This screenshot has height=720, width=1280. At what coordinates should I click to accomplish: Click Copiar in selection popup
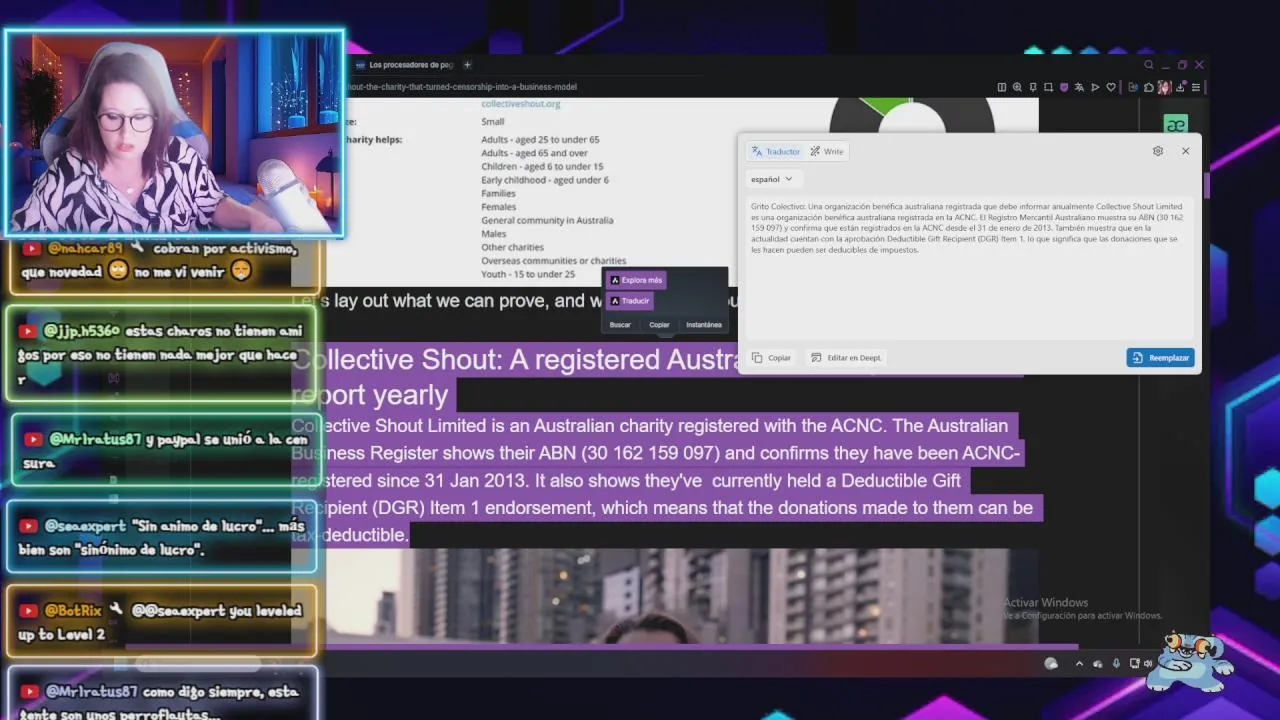coord(659,325)
